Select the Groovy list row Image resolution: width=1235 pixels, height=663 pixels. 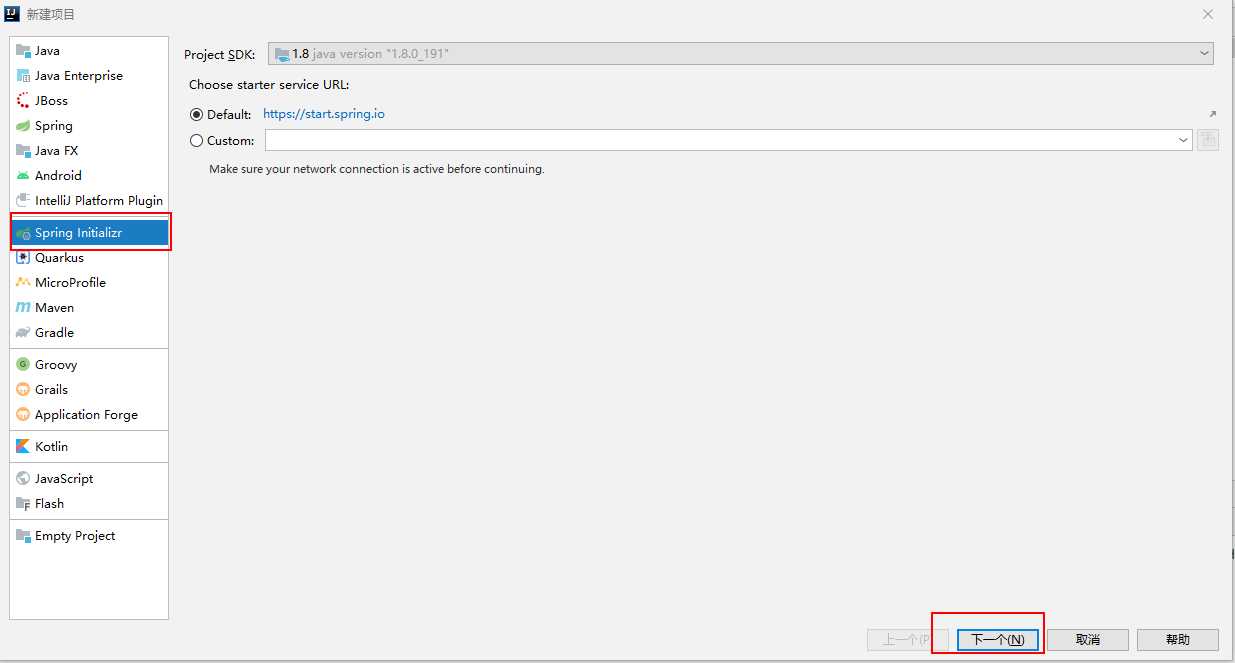(89, 365)
